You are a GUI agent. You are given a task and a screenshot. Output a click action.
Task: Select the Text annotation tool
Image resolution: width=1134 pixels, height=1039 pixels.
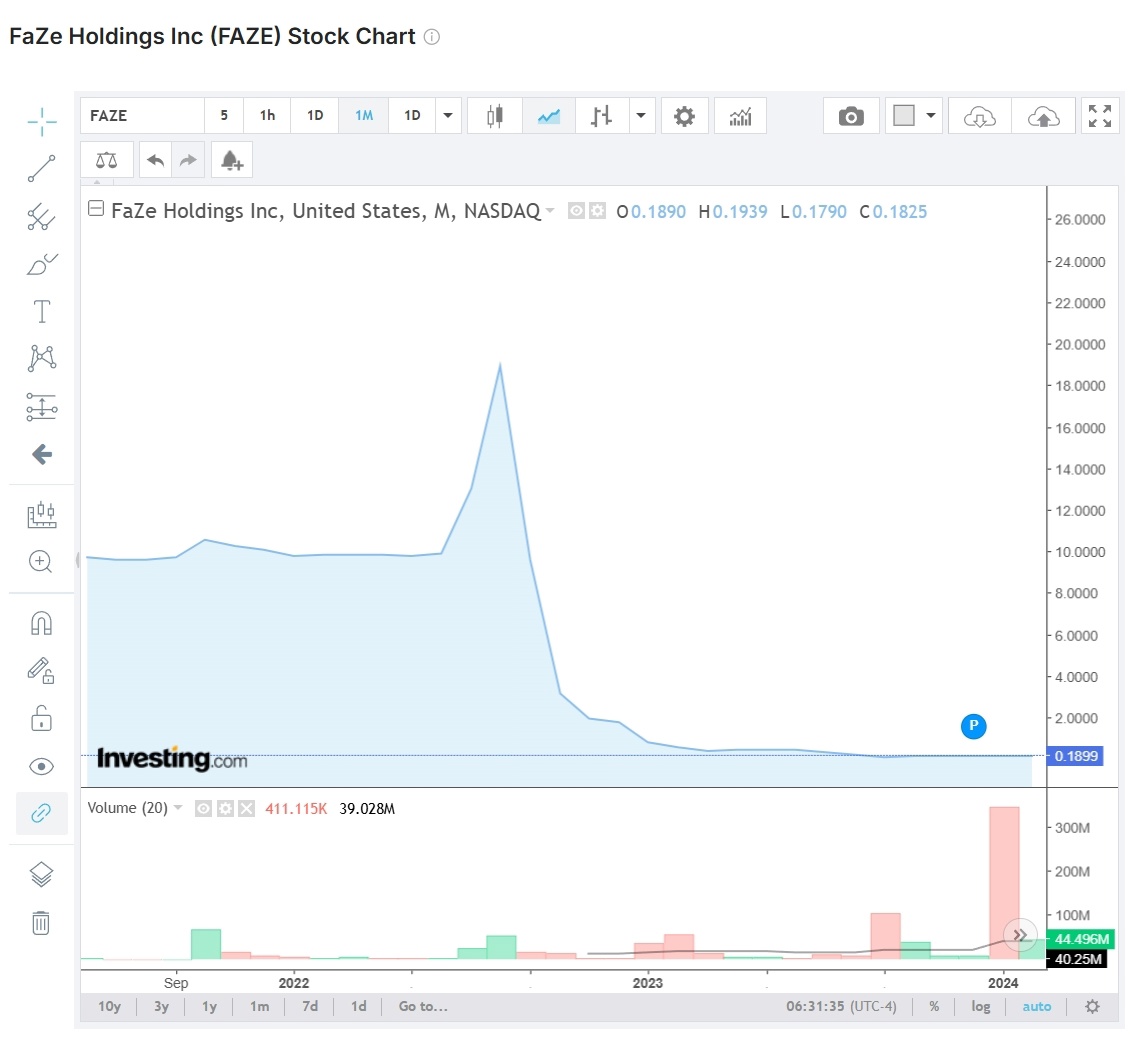[42, 312]
